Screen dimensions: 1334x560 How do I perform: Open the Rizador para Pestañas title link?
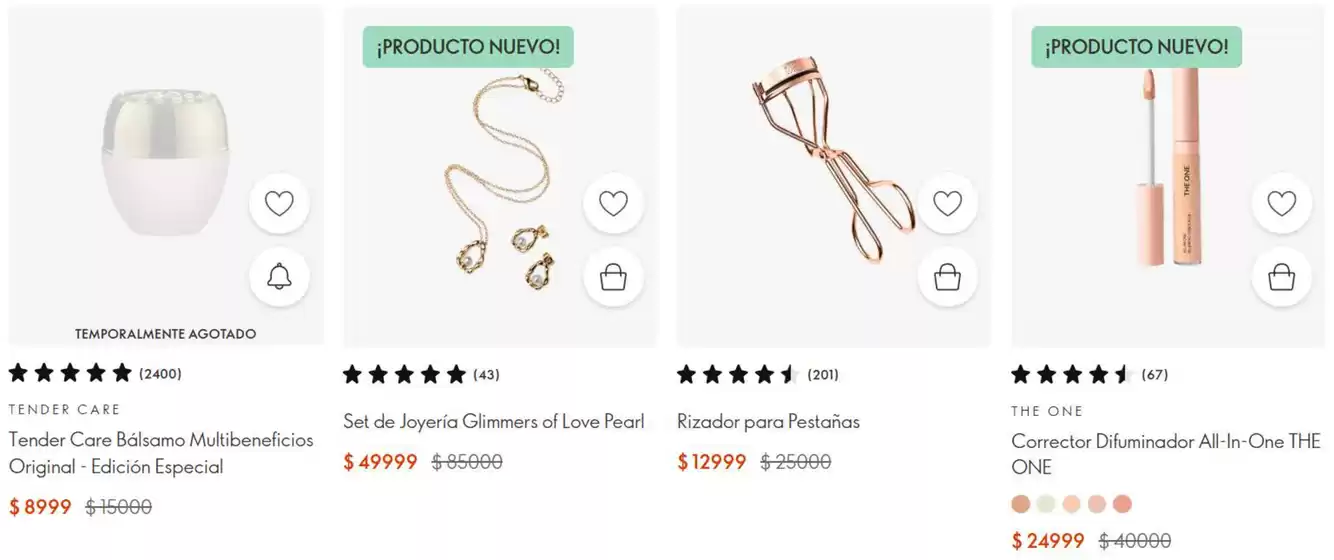tap(768, 421)
